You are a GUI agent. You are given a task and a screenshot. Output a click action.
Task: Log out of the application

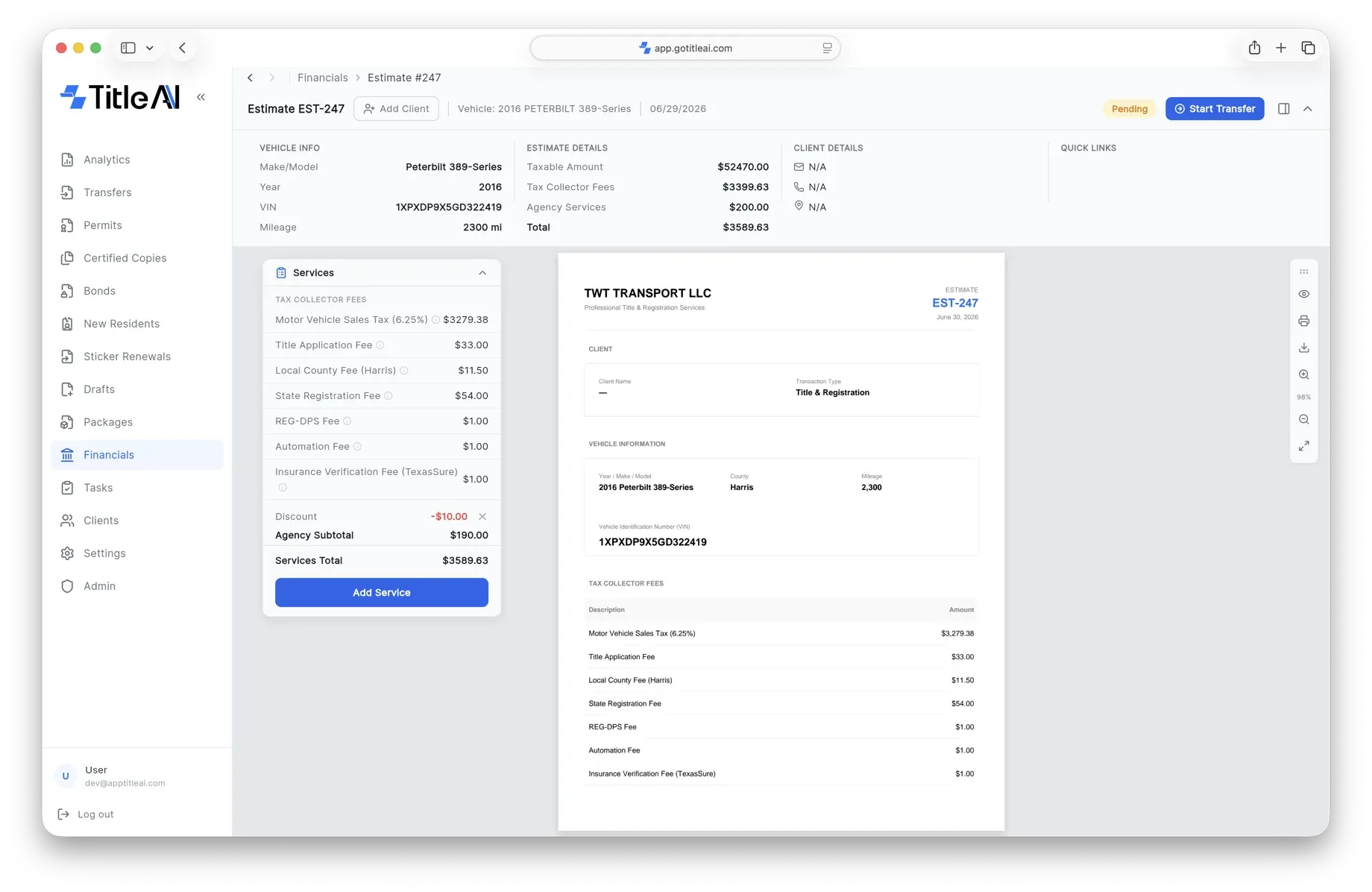click(x=86, y=814)
